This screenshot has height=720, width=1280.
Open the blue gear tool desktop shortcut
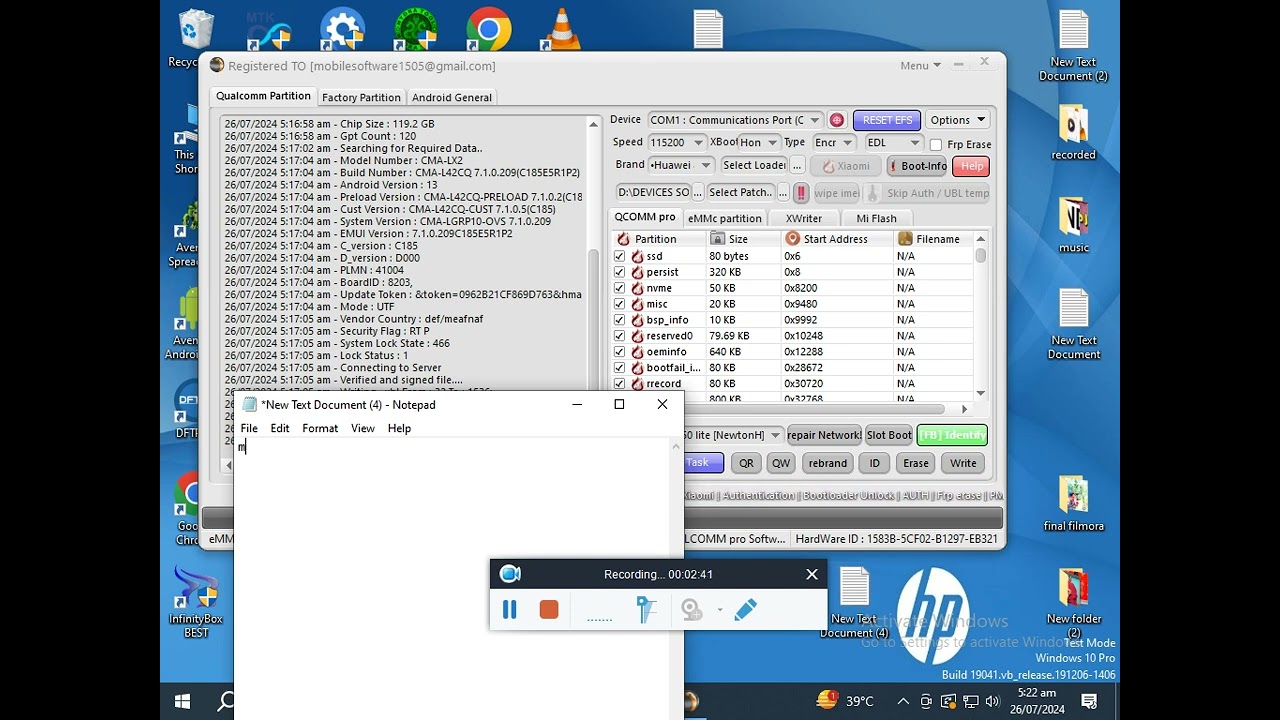coord(342,30)
